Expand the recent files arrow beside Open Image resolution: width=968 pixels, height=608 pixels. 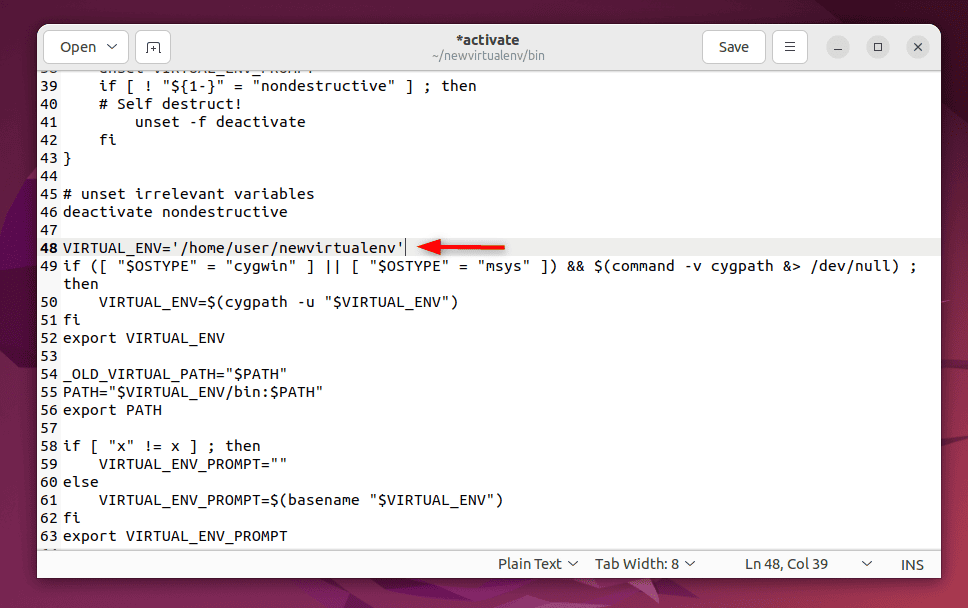click(x=112, y=47)
